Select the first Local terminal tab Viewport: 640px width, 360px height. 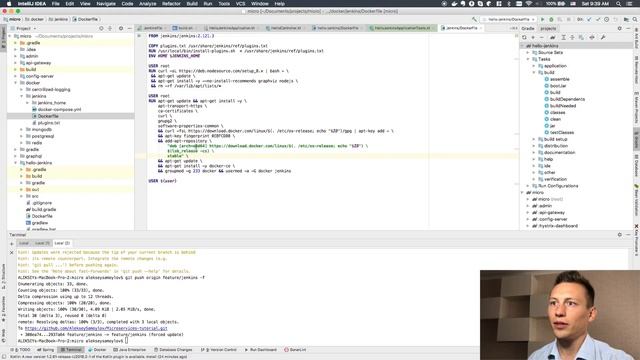[x=24, y=243]
